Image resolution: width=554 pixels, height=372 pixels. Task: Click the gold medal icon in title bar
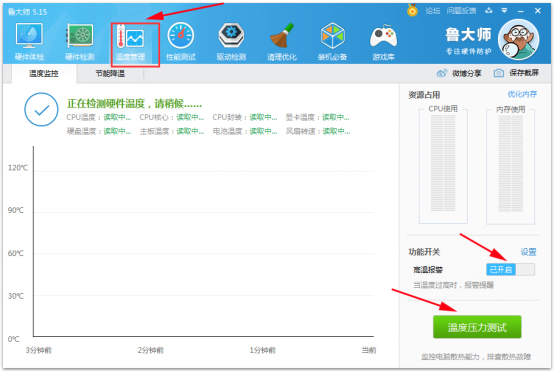(412, 10)
